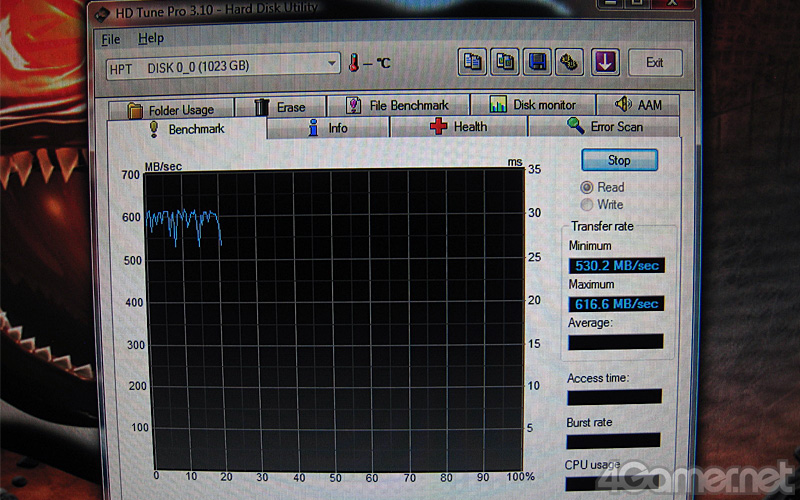Switch to the Health tab
Viewport: 800px width, 500px height.
459,127
